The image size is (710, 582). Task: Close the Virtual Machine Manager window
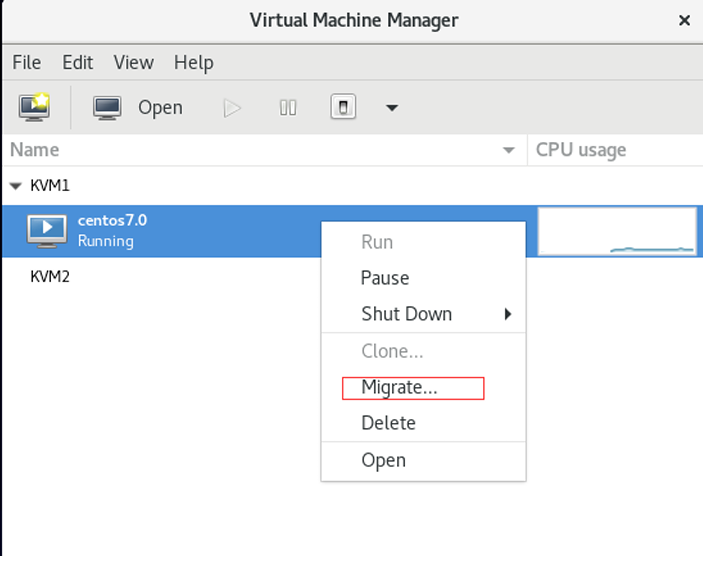[x=684, y=20]
